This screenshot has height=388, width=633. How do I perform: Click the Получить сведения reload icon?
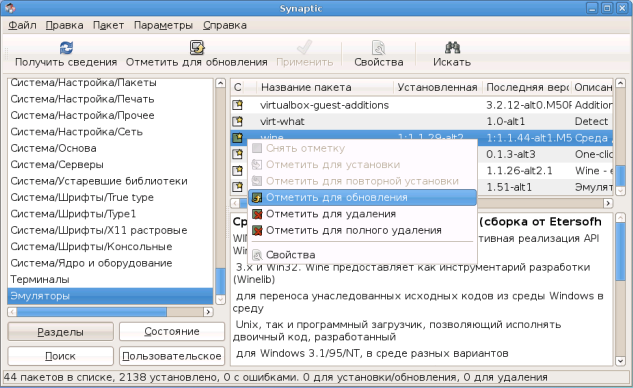click(x=66, y=48)
